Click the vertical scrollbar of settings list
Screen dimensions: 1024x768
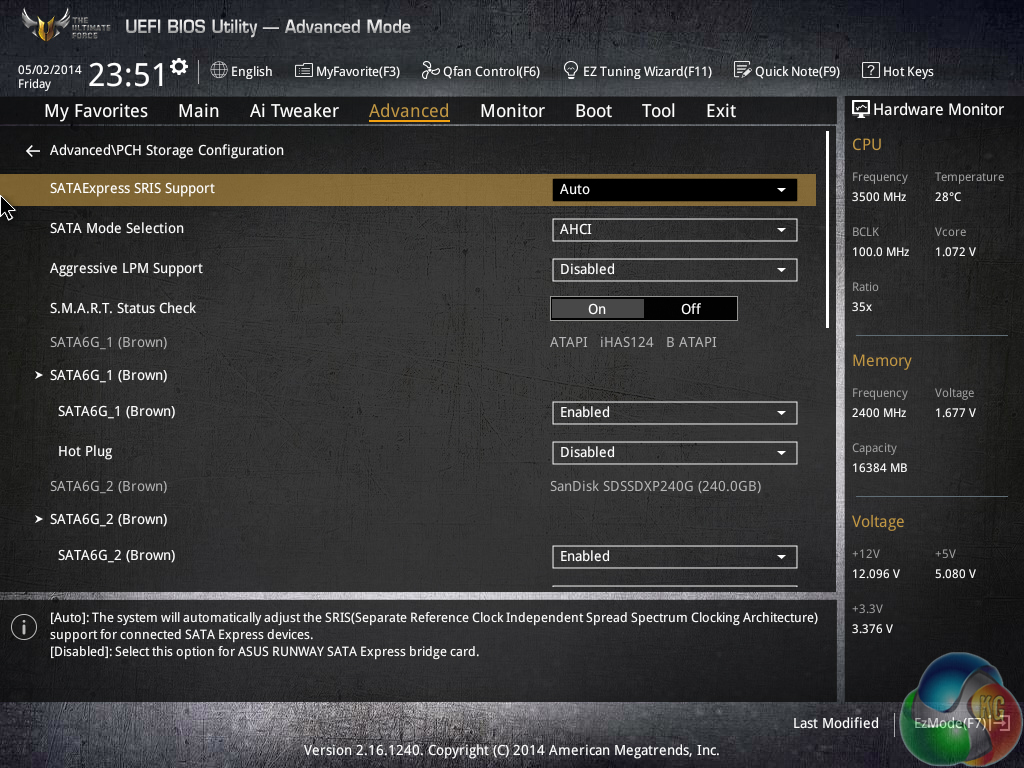click(828, 230)
